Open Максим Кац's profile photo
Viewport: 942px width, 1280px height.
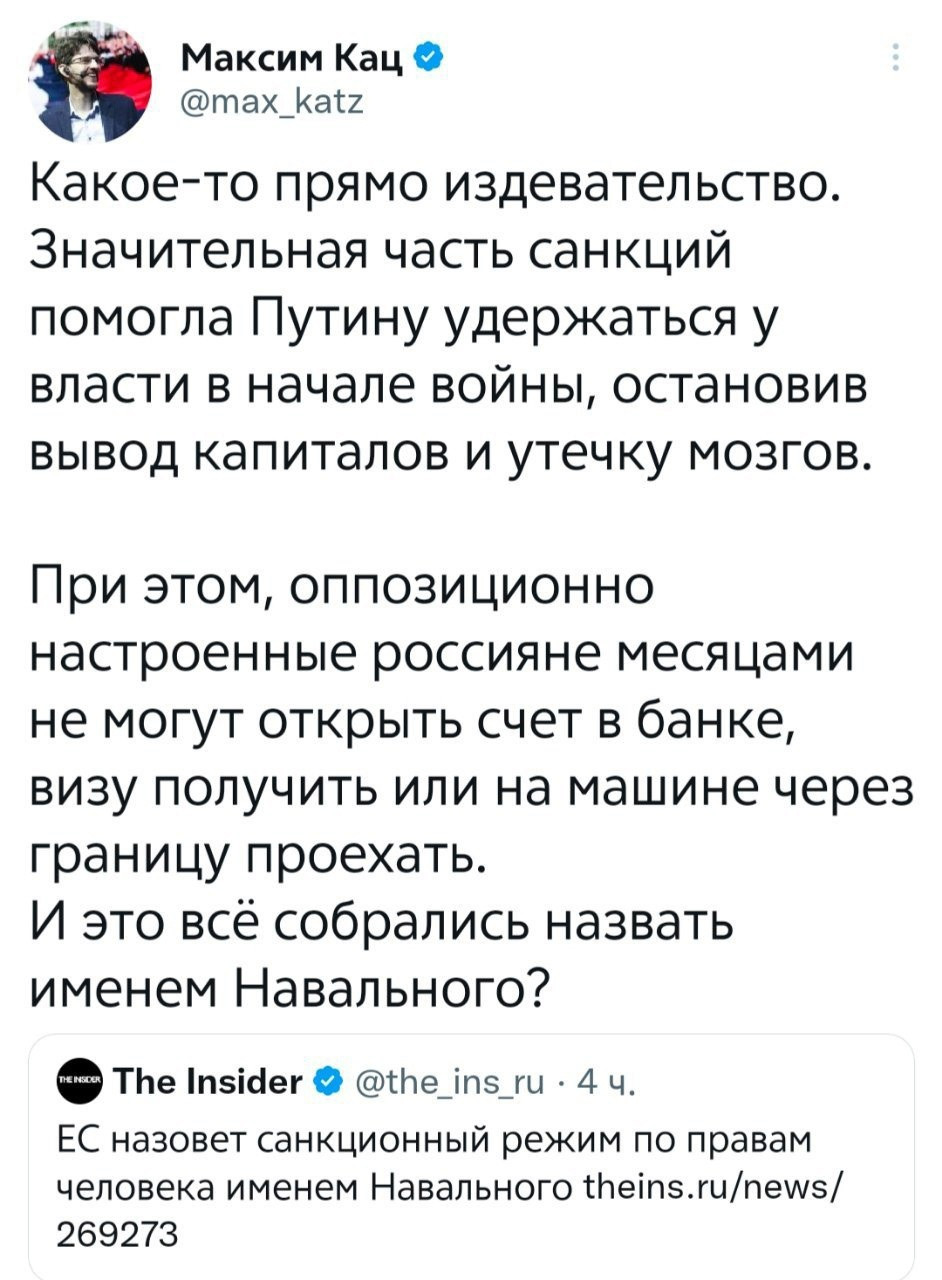pyautogui.click(x=95, y=87)
